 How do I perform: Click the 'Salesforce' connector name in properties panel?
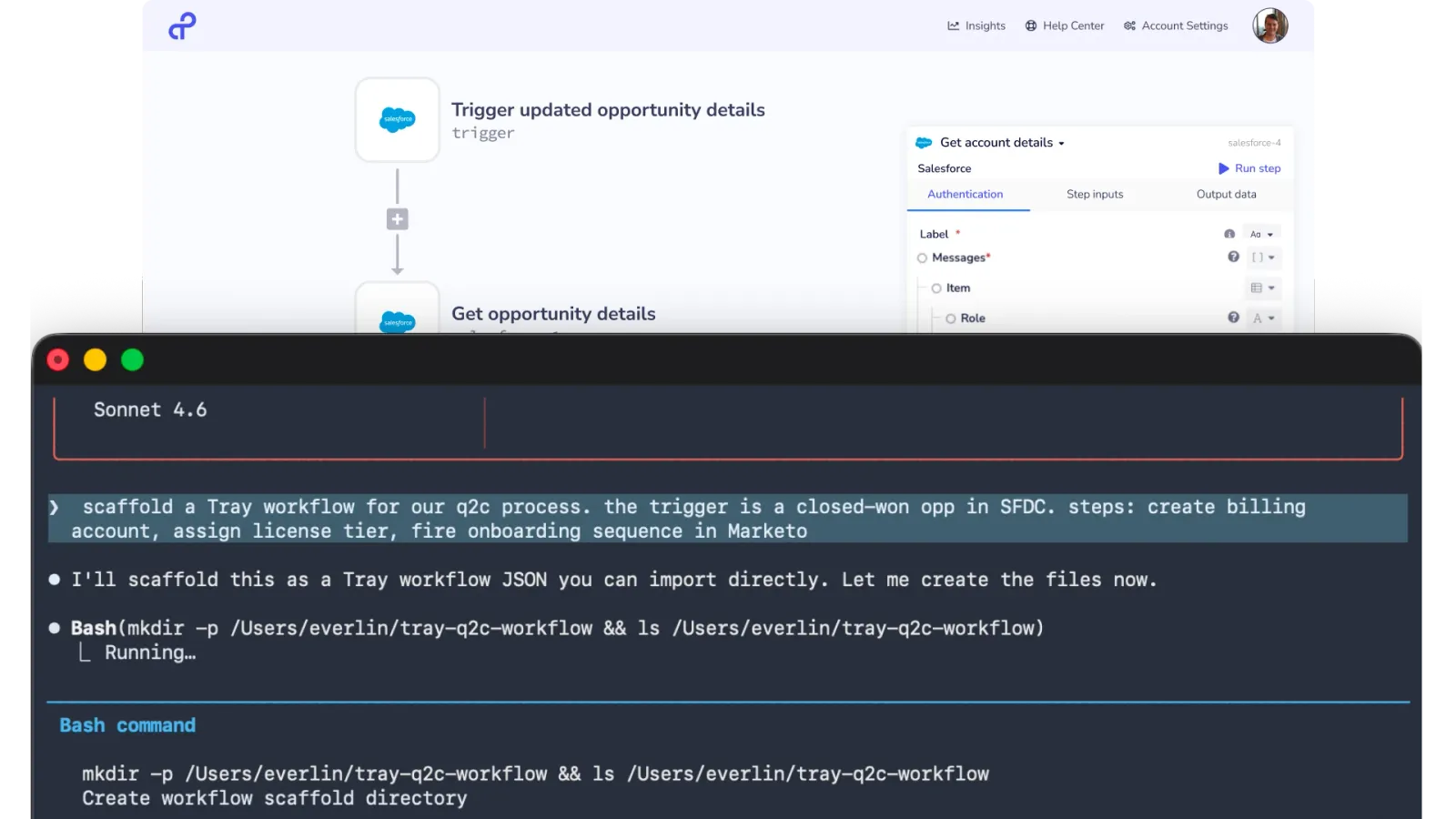[945, 168]
